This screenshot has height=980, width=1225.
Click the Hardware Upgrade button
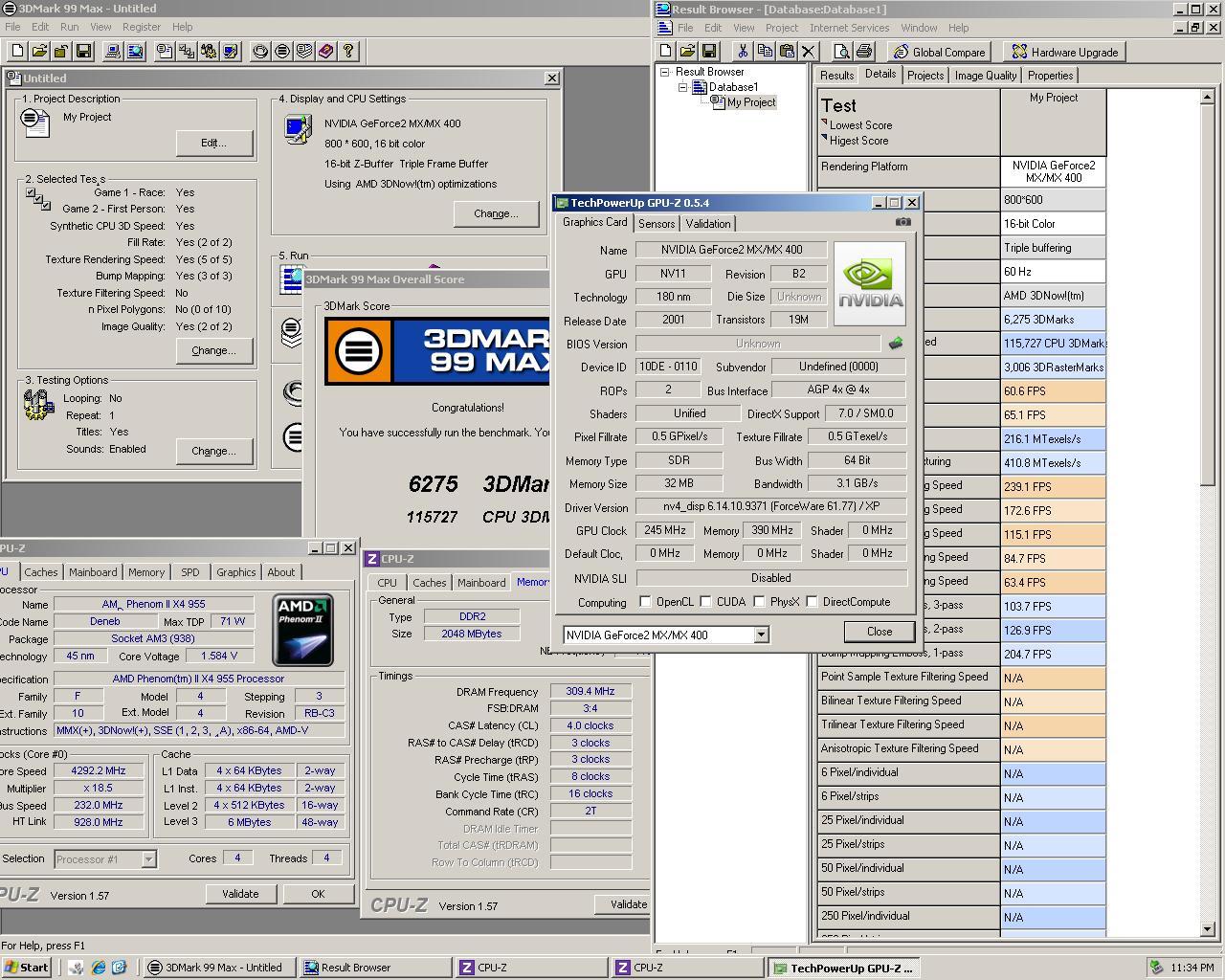(1064, 52)
